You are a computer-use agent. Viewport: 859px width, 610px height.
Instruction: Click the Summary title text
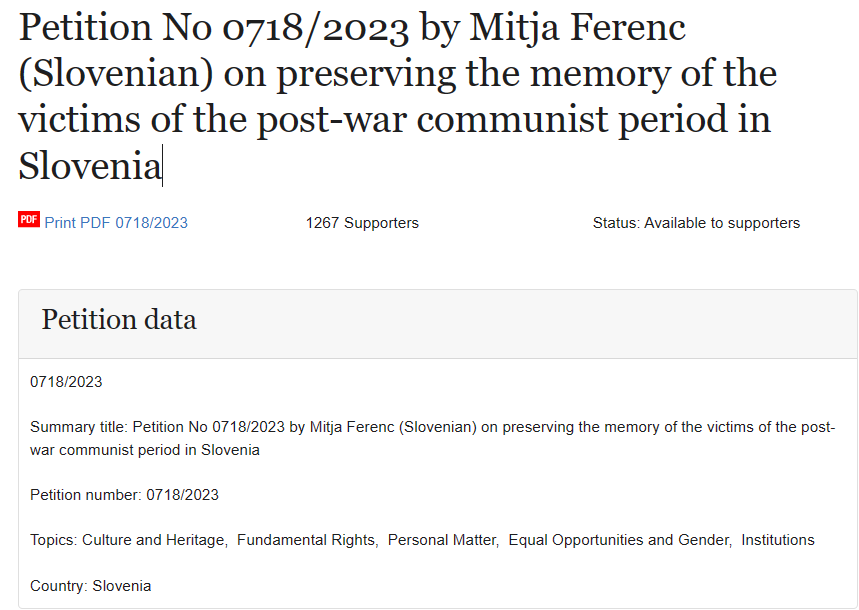click(432, 438)
